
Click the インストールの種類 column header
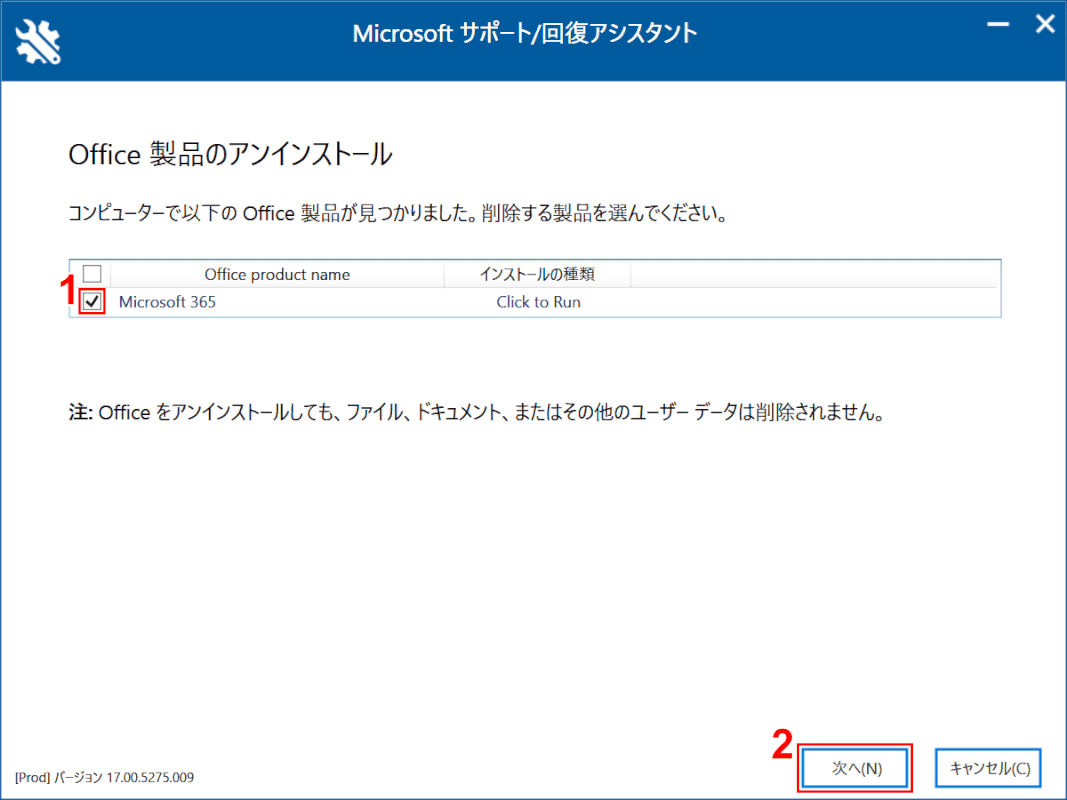click(537, 274)
